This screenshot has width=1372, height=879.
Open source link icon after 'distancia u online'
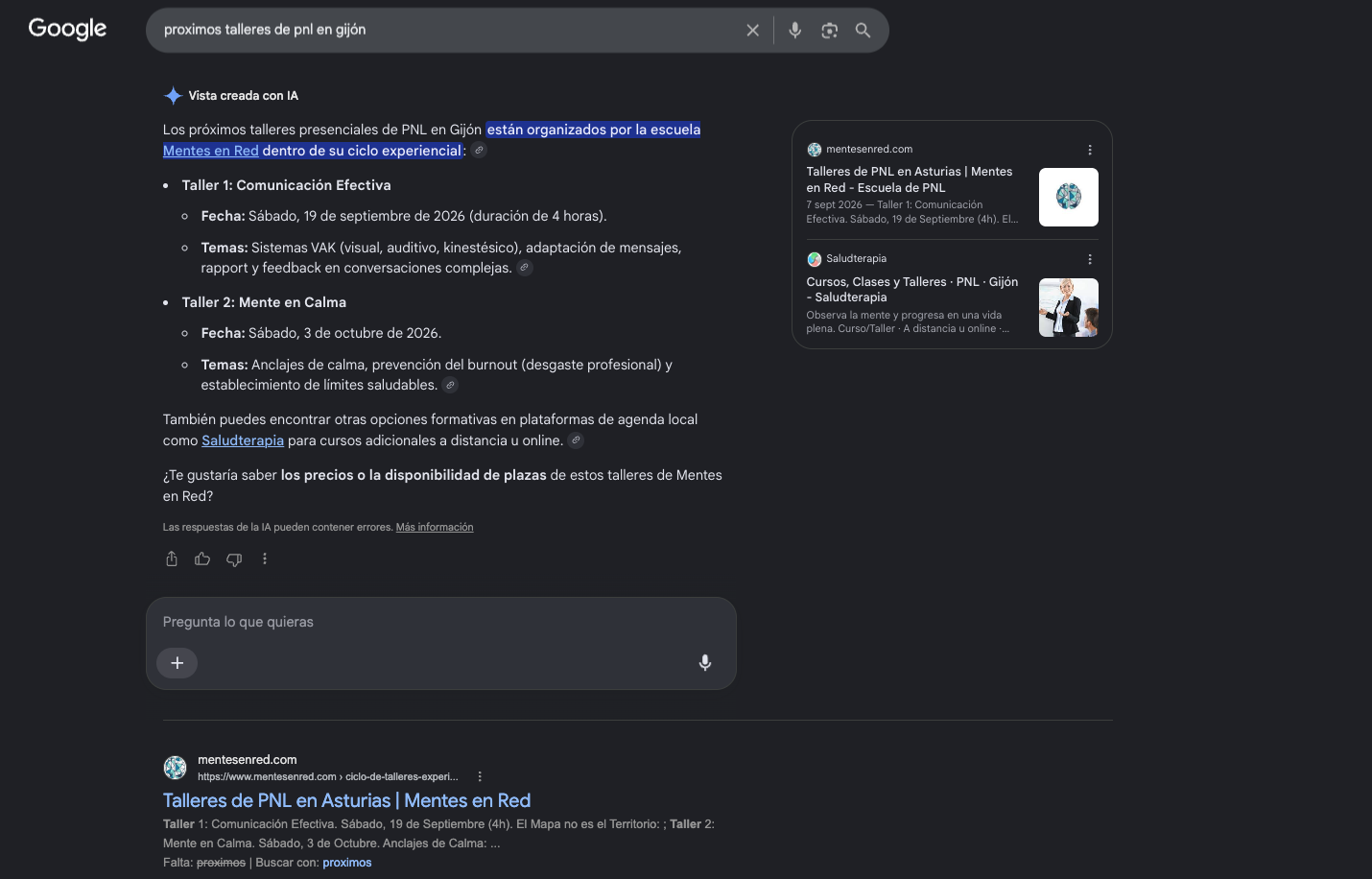[576, 440]
